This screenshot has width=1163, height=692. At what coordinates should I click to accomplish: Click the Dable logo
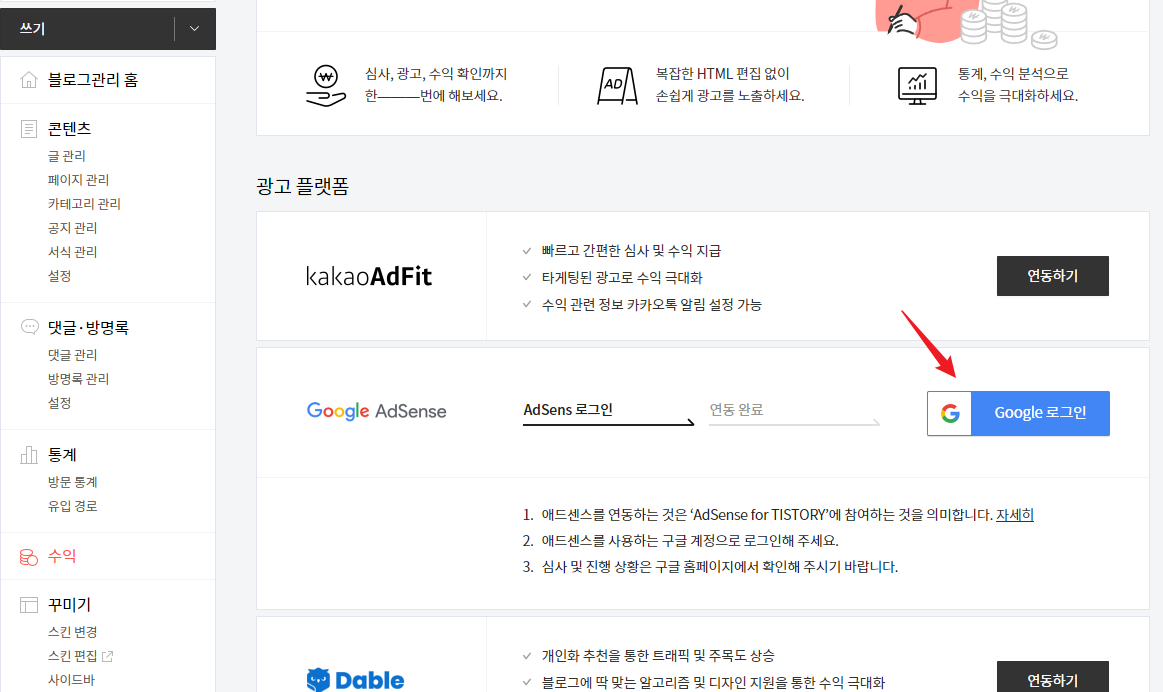[x=355, y=680]
